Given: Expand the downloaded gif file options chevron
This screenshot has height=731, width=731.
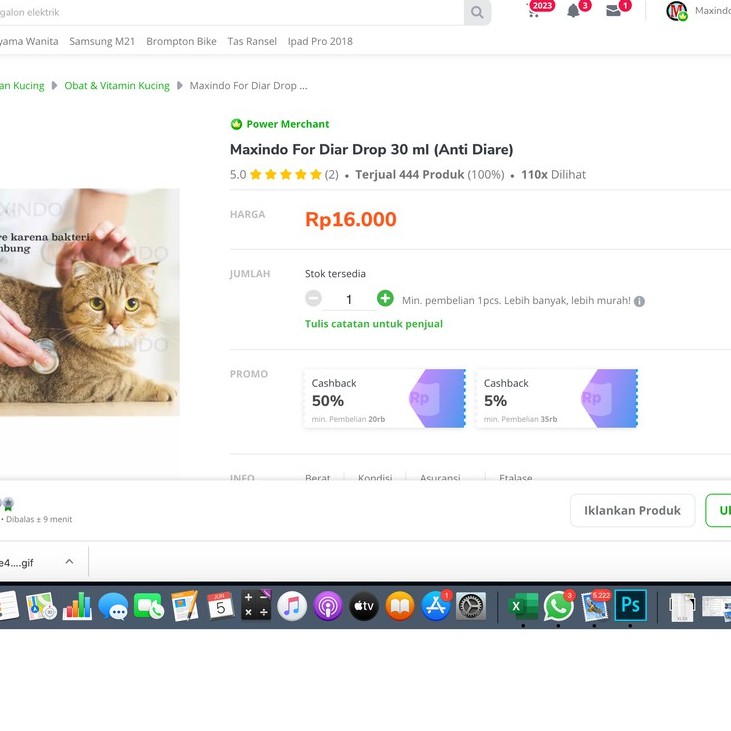Looking at the screenshot, I should (69, 562).
